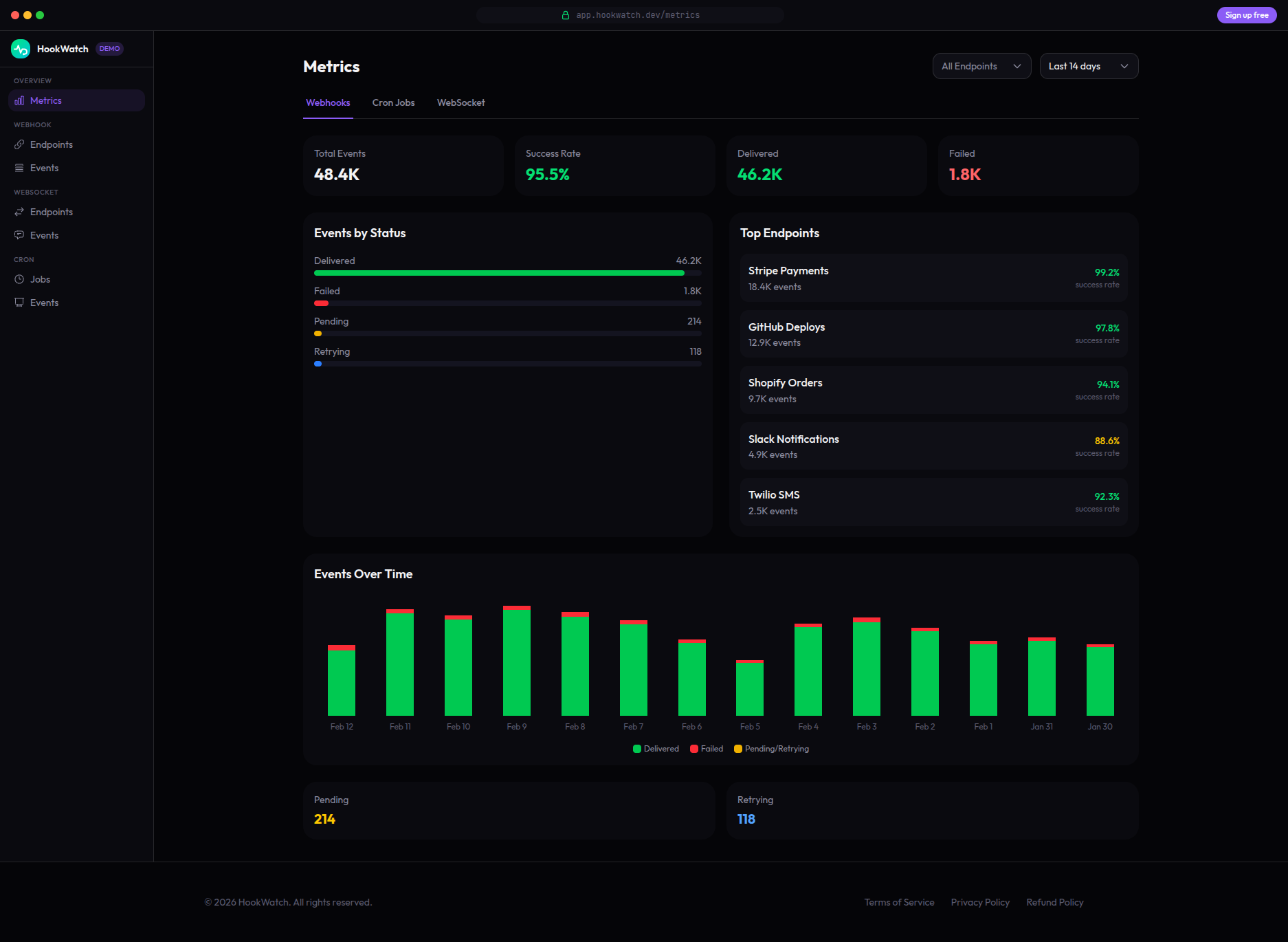The width and height of the screenshot is (1288, 942).
Task: Click the Endpoints link icon under Webhook
Action: click(x=20, y=144)
